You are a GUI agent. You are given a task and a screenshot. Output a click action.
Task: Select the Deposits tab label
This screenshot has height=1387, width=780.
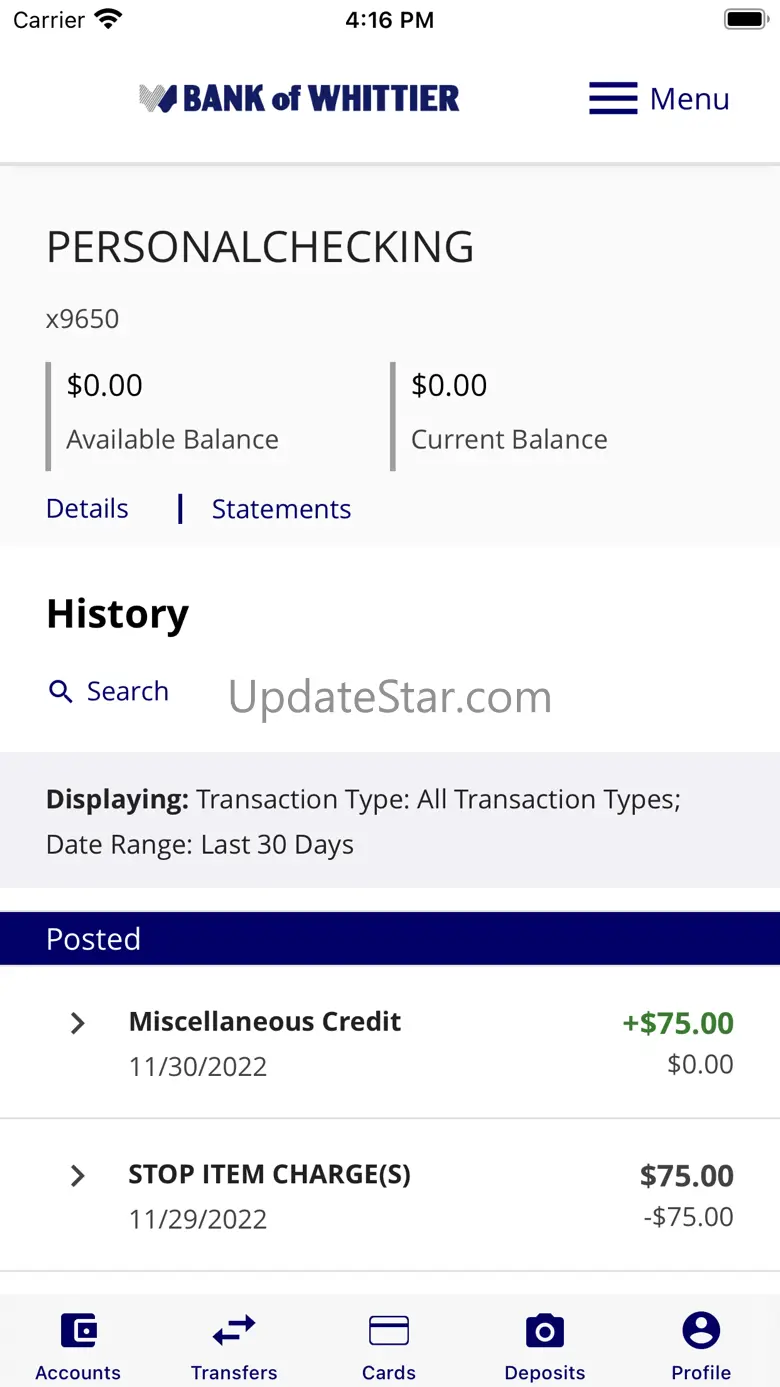point(545,1373)
